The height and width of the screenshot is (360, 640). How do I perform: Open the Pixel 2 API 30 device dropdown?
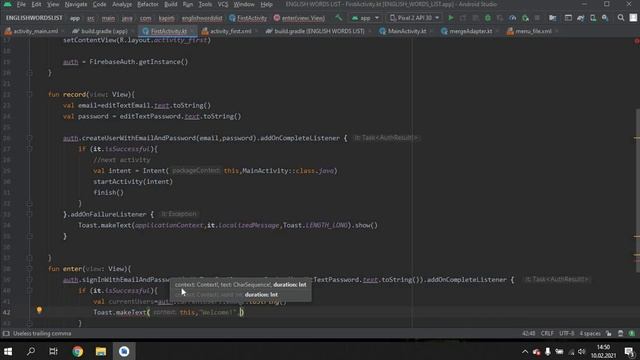pos(414,18)
